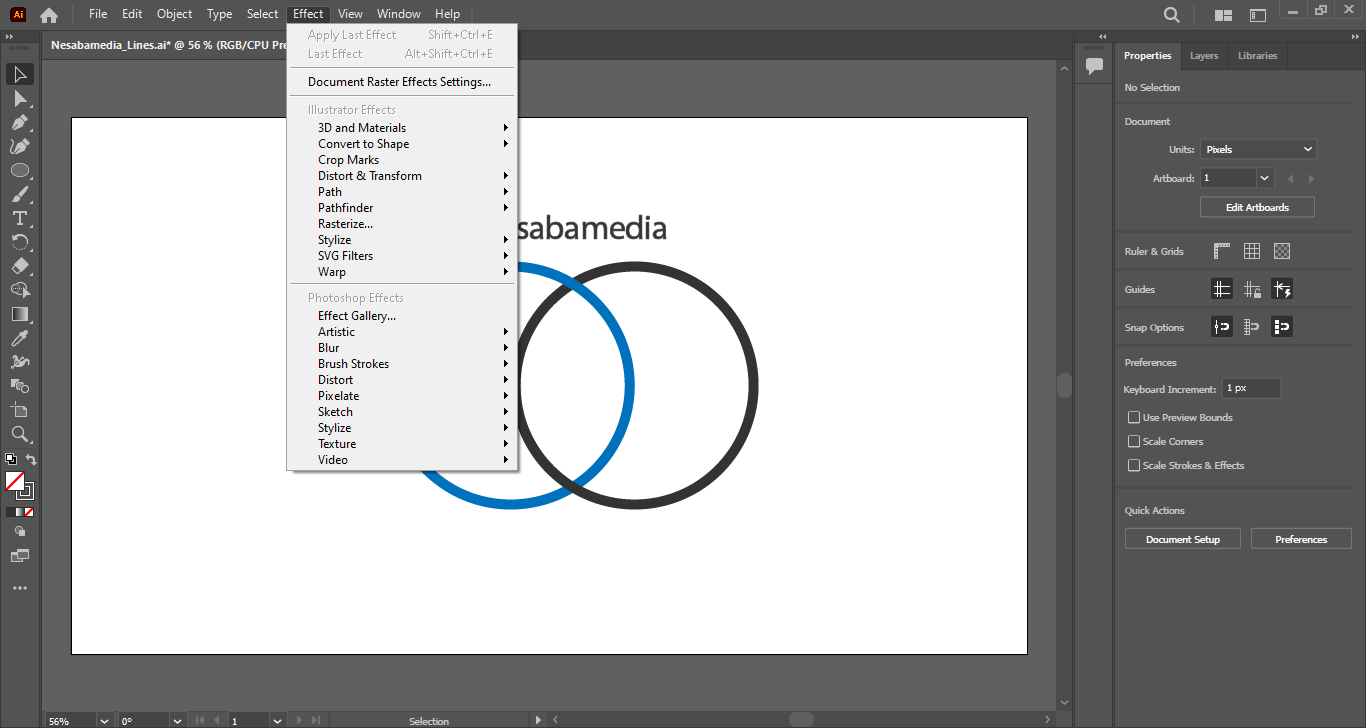Enable Use Preview Bounds checkbox
The width and height of the screenshot is (1366, 728).
coord(1134,417)
